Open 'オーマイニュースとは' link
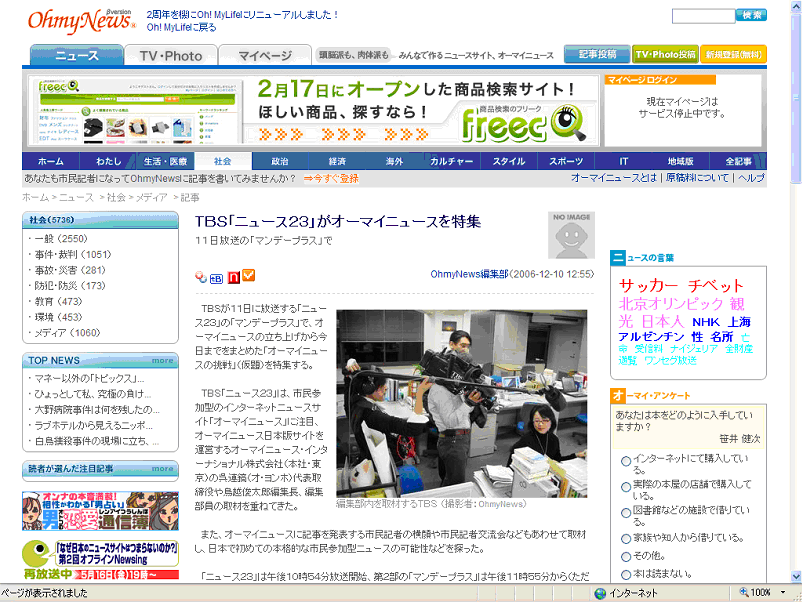802x602 pixels. click(614, 177)
